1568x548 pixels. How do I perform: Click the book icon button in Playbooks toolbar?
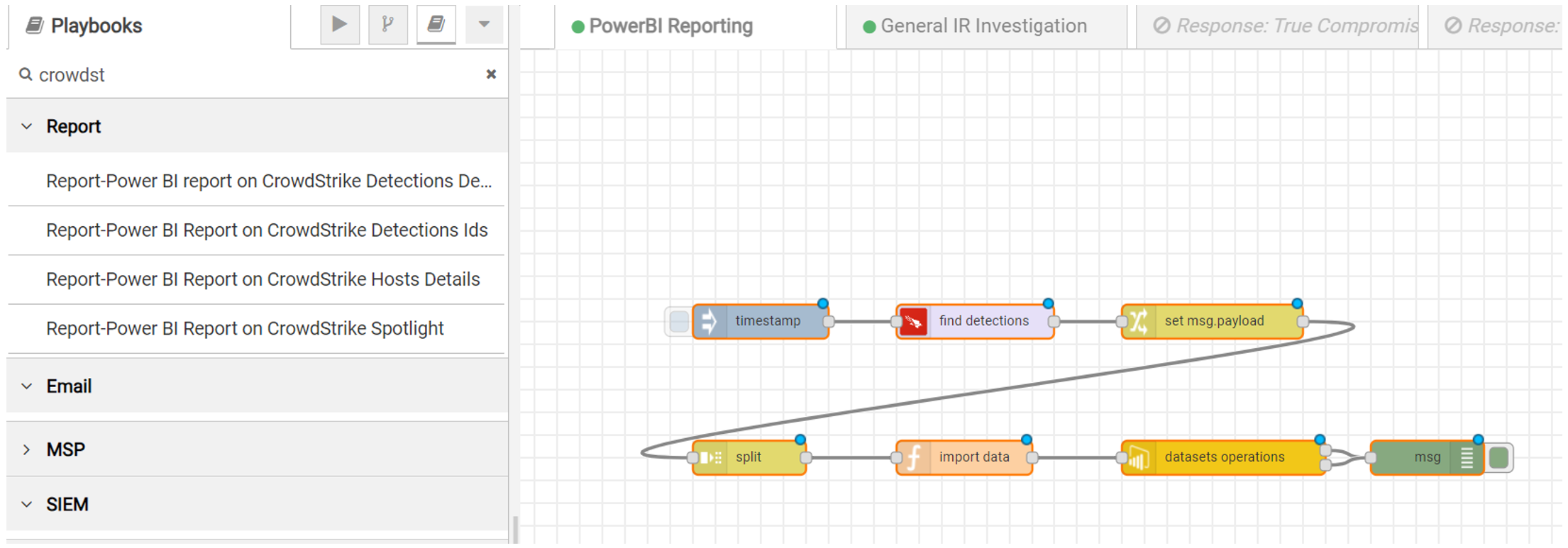436,25
